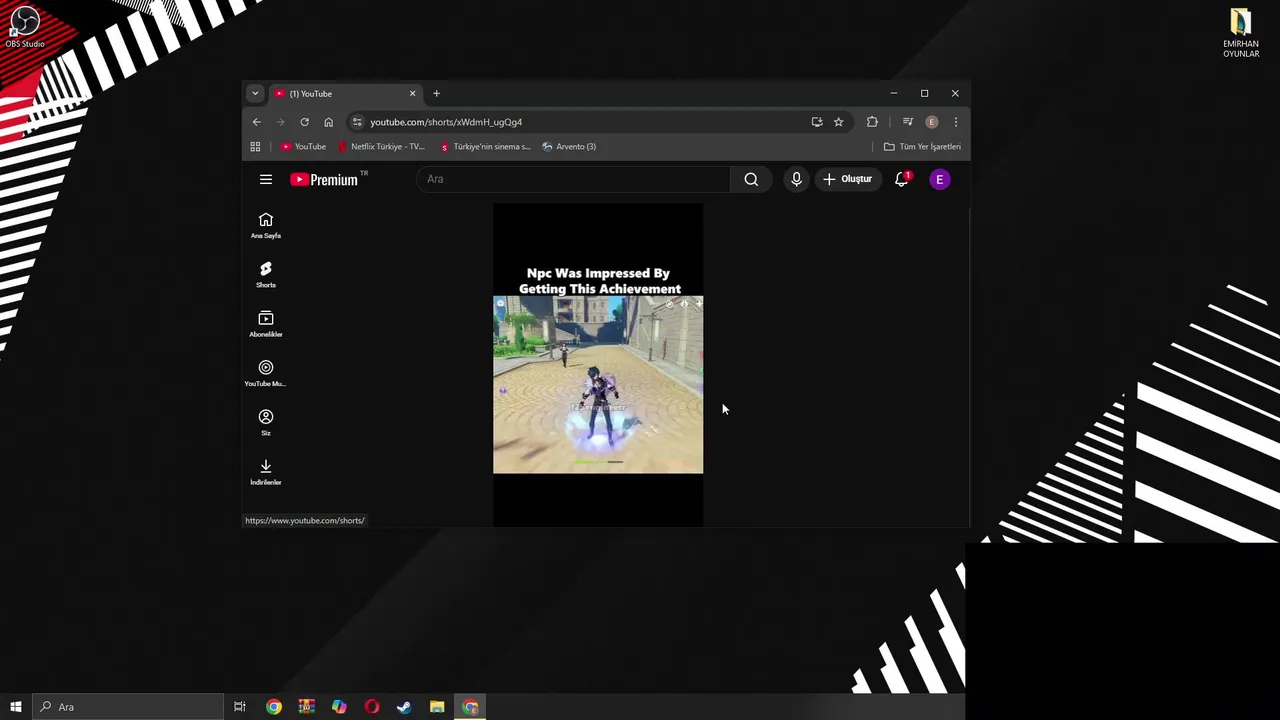Open İndirilenler in the sidebar
Image resolution: width=1280 pixels, height=720 pixels.
pyautogui.click(x=266, y=472)
